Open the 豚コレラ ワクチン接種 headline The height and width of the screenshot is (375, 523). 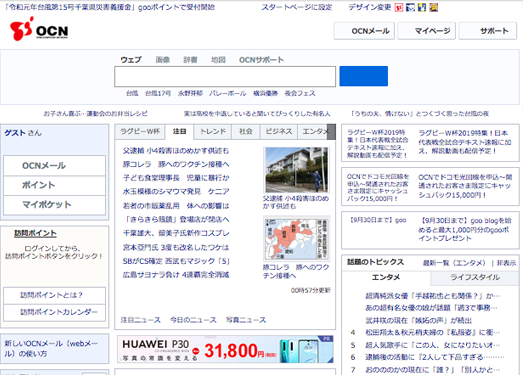coord(176,164)
